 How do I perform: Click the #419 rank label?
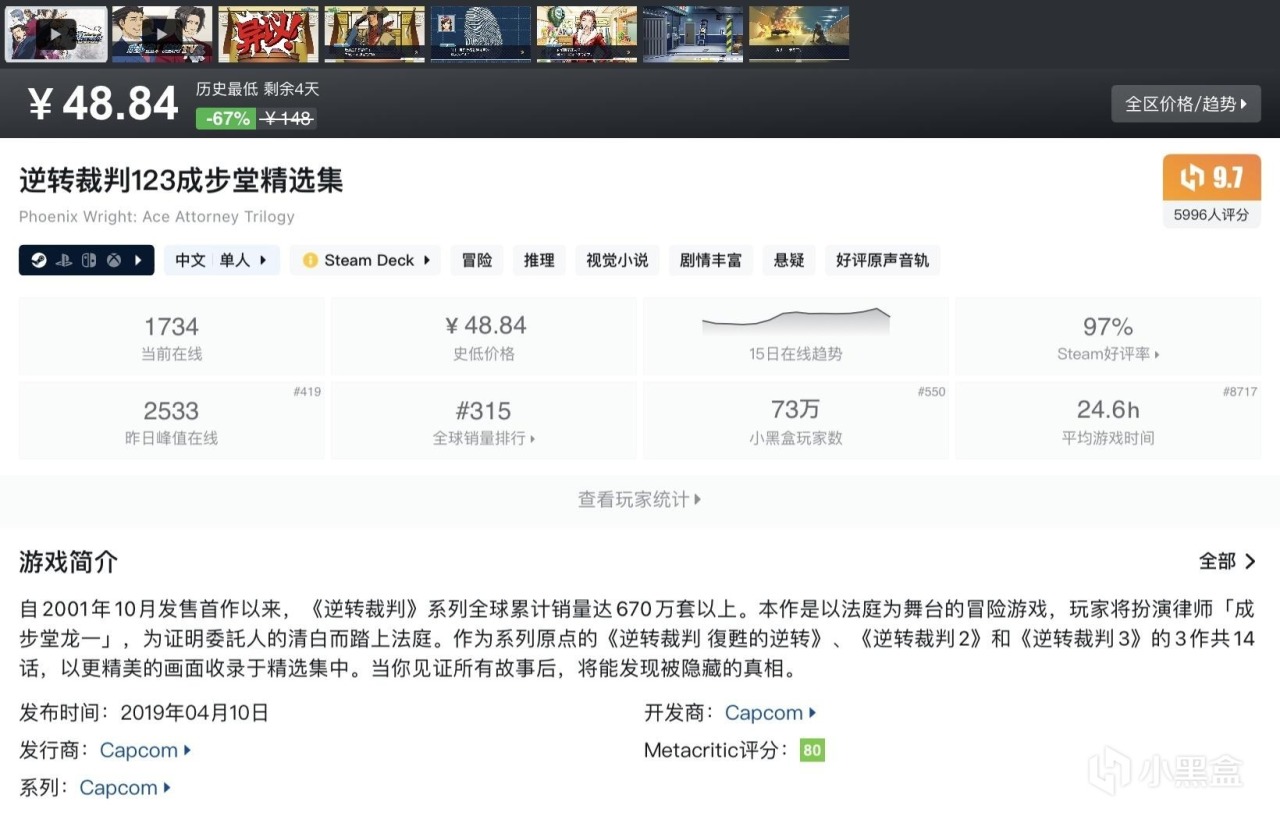(x=307, y=392)
